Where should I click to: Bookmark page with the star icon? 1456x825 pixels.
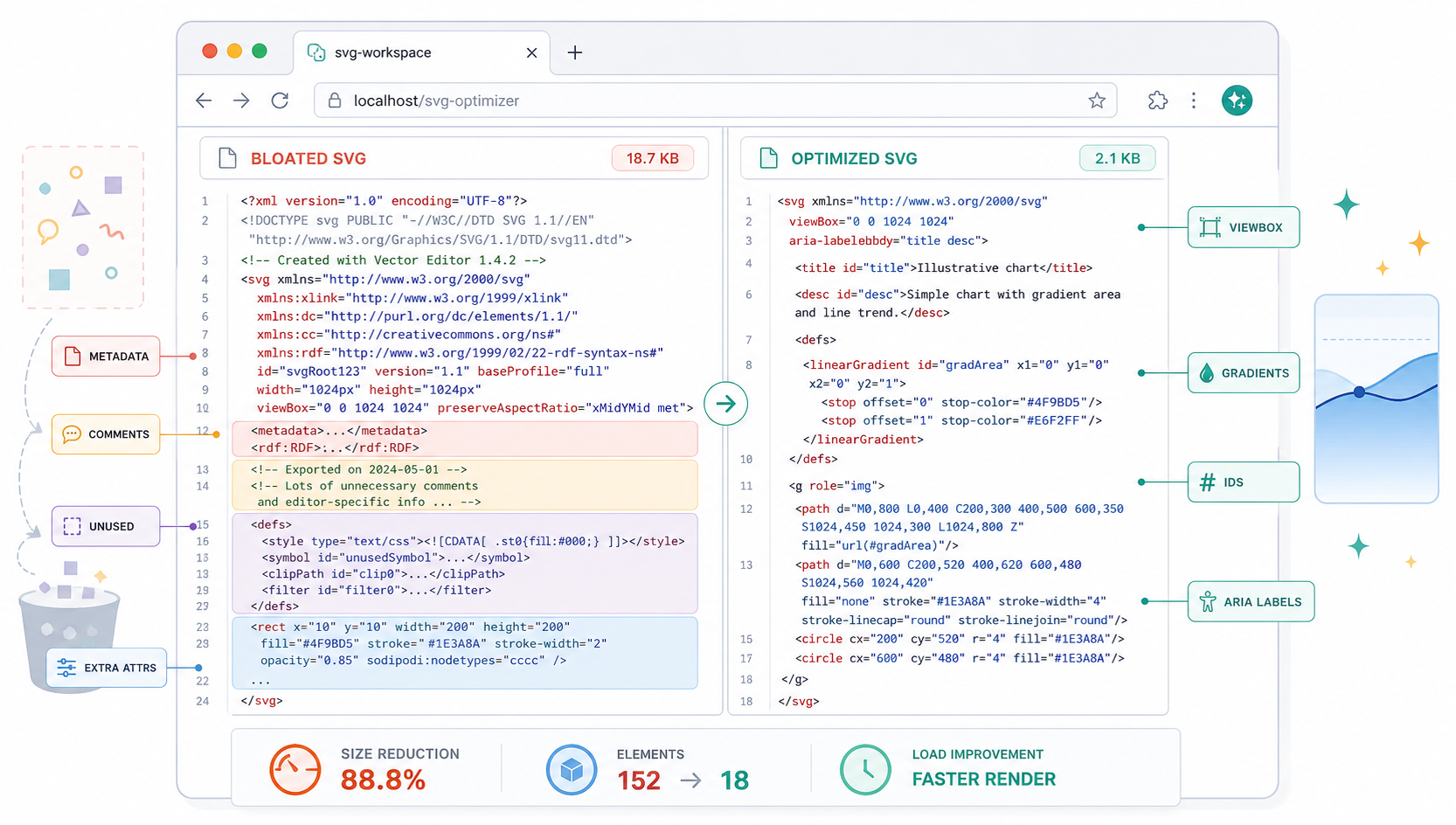(1097, 101)
